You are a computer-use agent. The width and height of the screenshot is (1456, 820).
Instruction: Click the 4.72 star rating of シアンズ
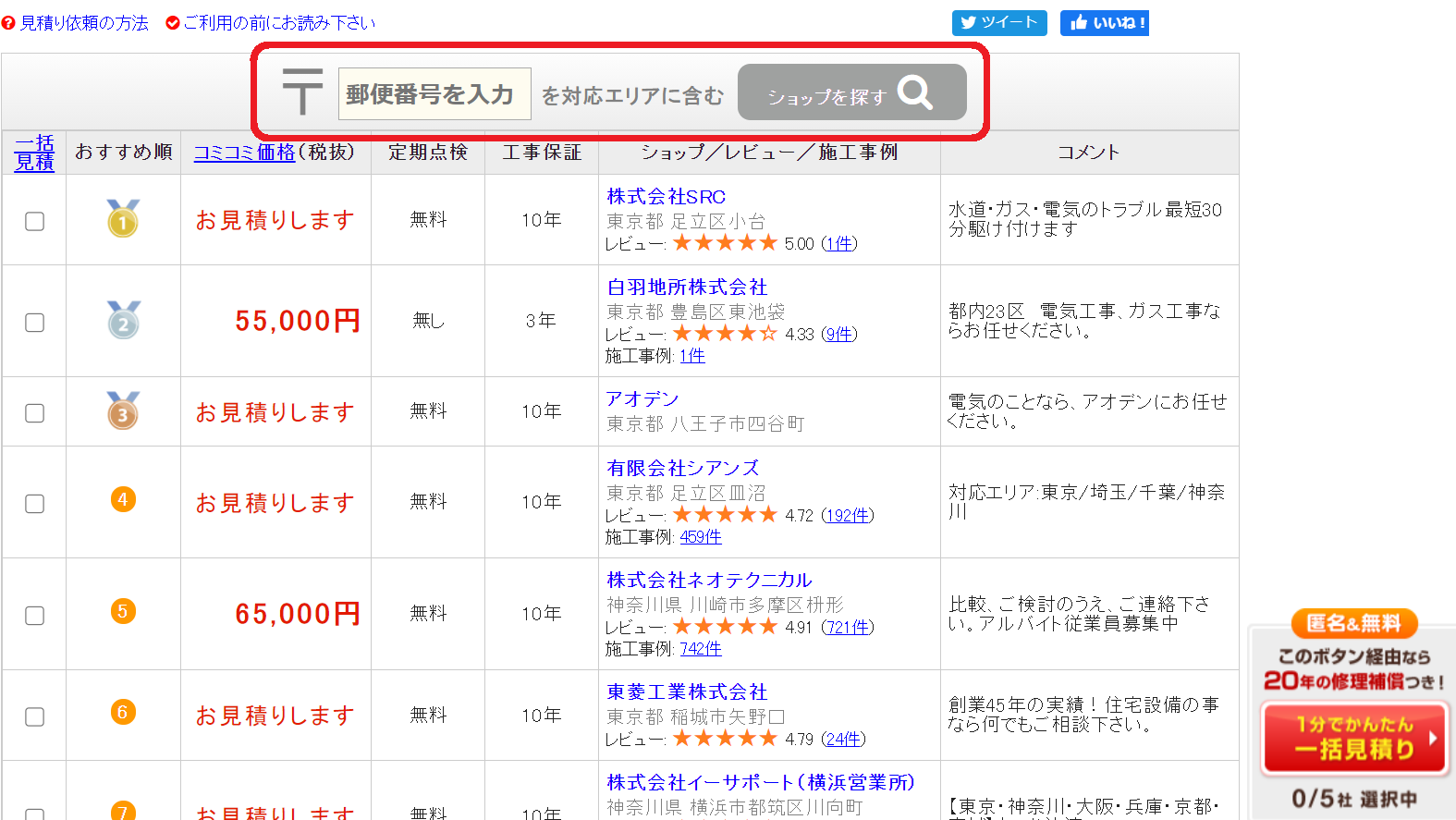point(725,515)
